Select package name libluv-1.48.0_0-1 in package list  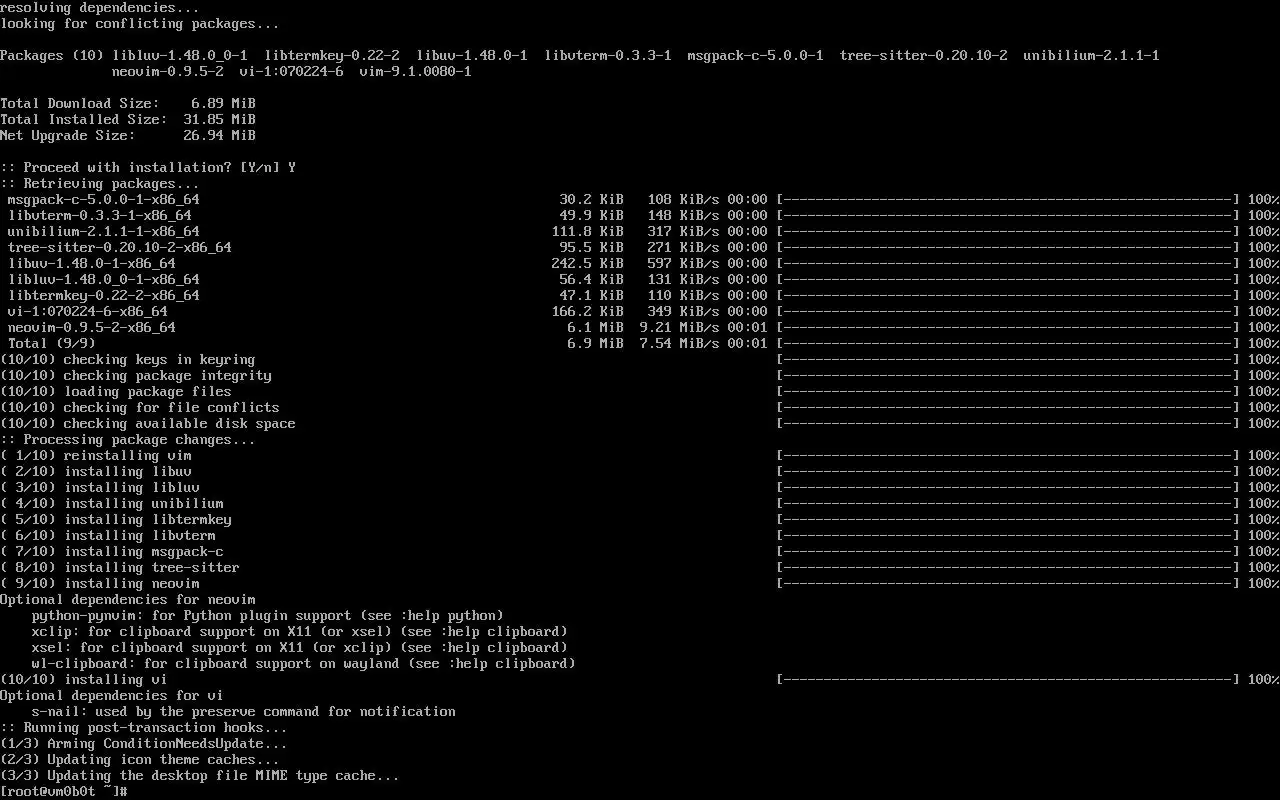(180, 55)
